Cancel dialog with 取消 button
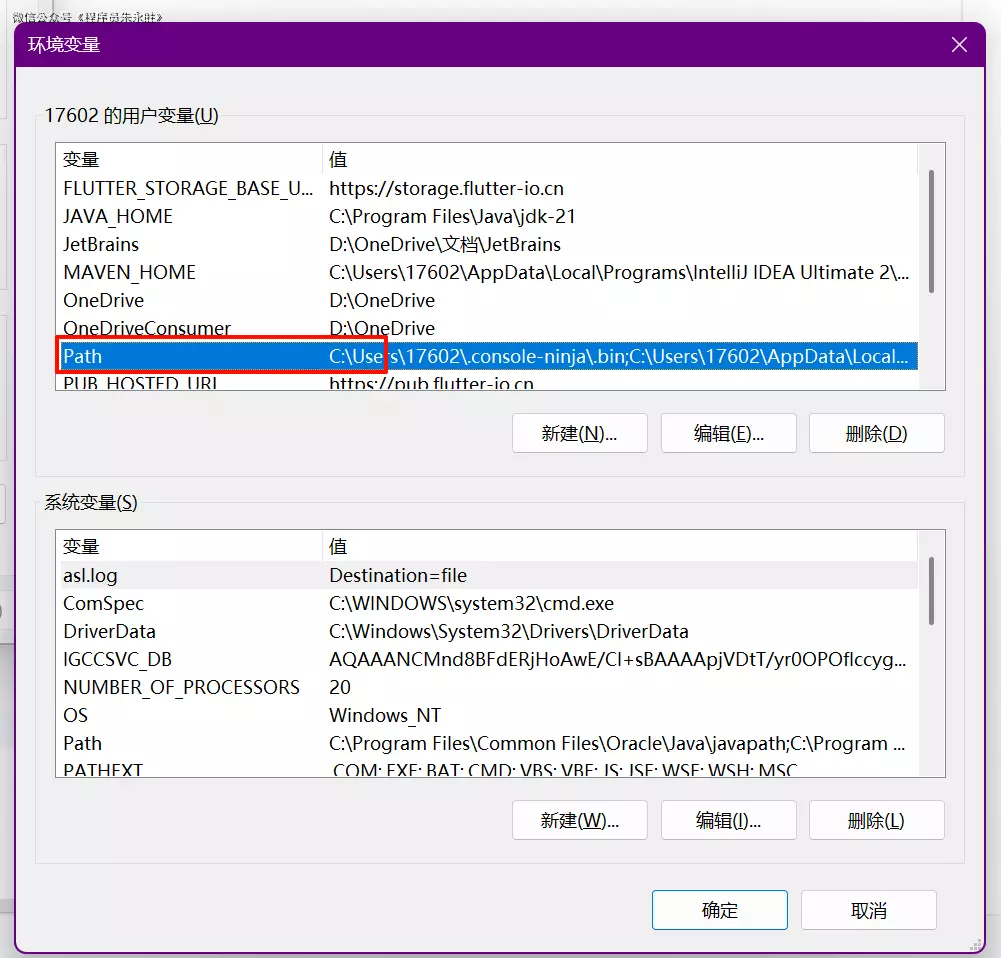Screen dimensions: 1001x958 (x=868, y=910)
